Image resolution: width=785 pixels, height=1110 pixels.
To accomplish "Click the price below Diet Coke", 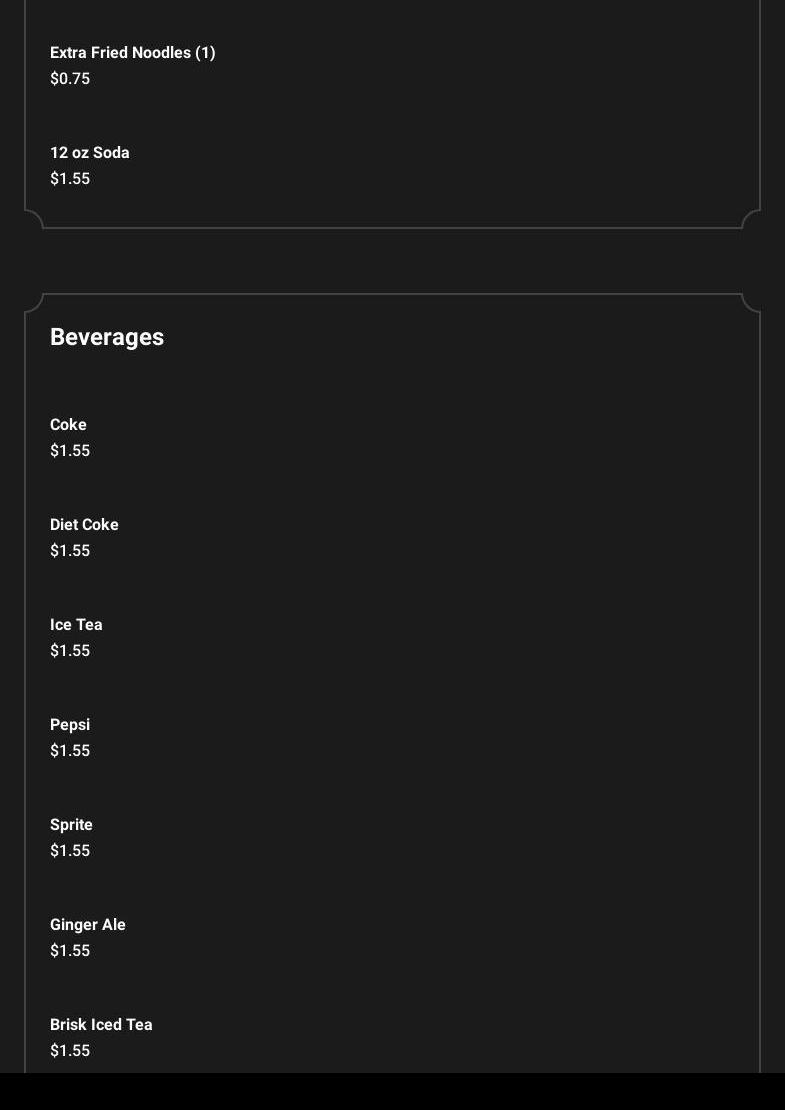I will [70, 551].
